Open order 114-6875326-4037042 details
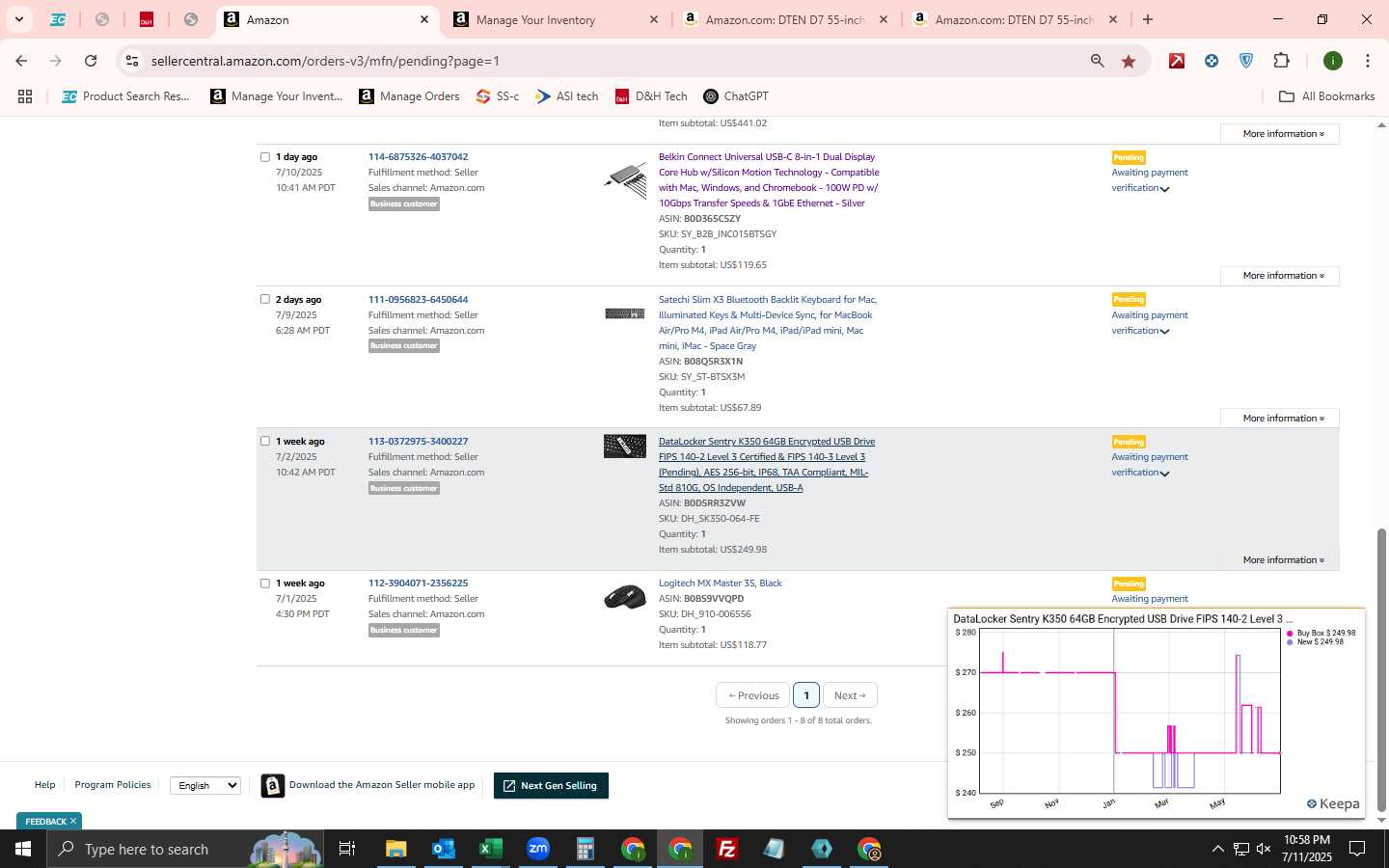 pyautogui.click(x=418, y=157)
